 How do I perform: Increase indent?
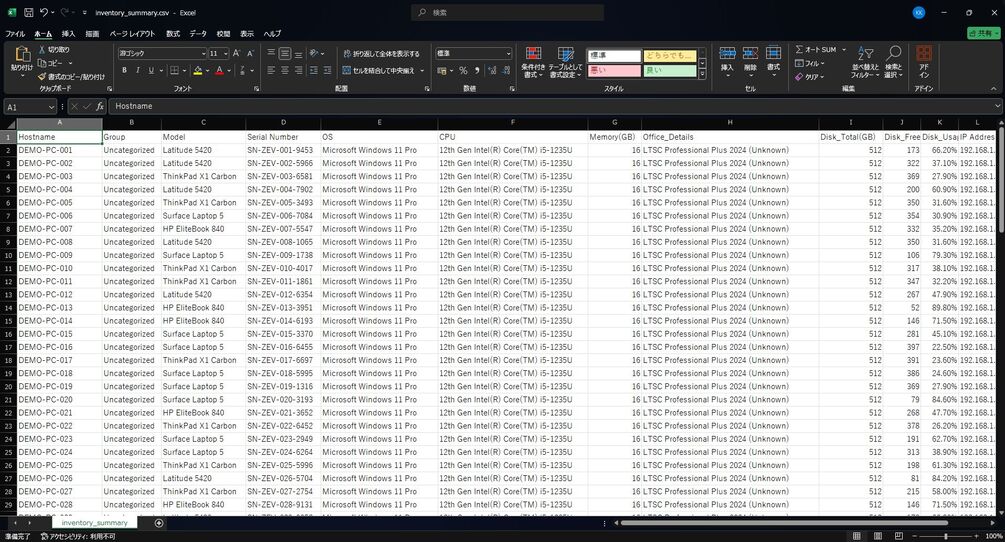coord(328,70)
